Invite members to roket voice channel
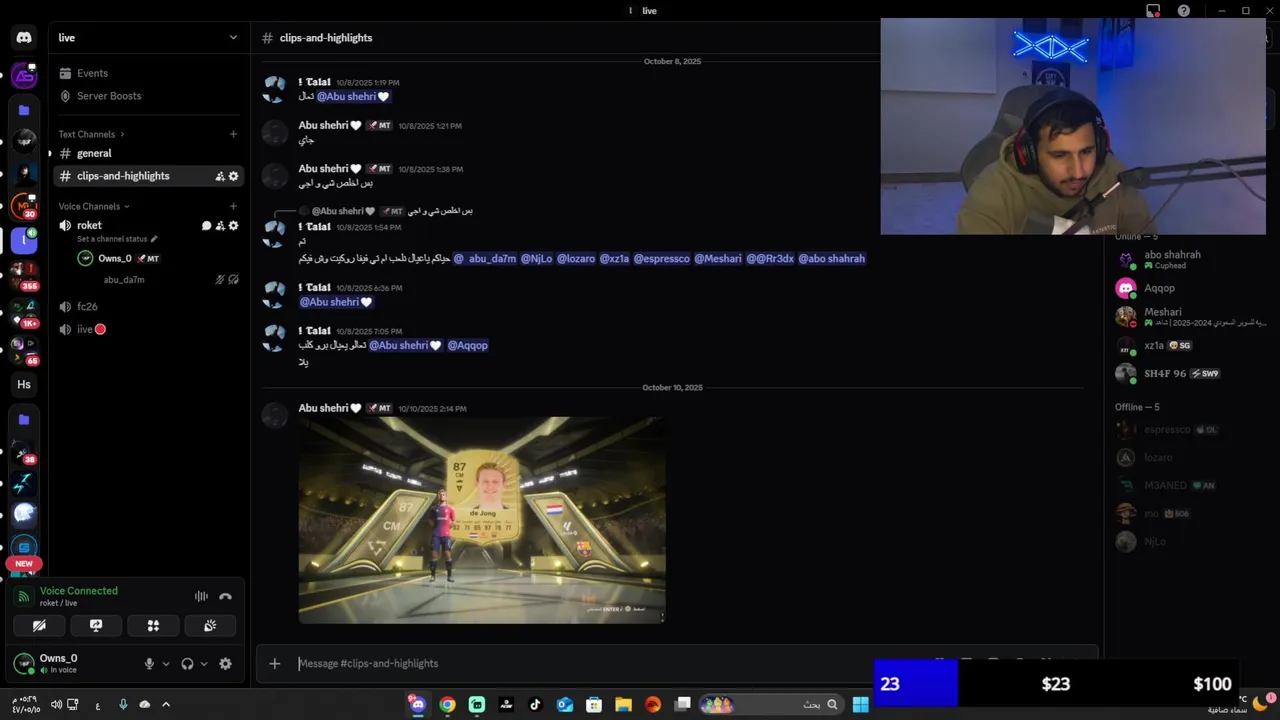The width and height of the screenshot is (1280, 720). coord(220,226)
